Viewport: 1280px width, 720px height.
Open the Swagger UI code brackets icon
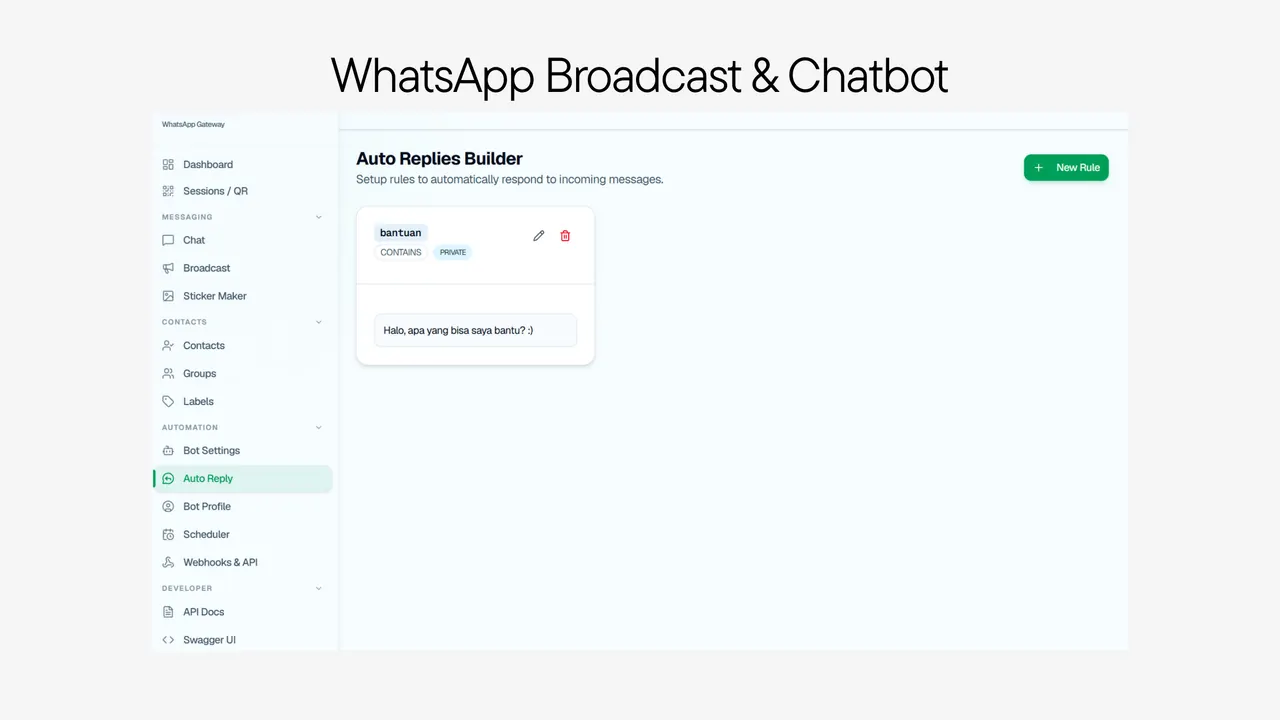pyautogui.click(x=168, y=640)
